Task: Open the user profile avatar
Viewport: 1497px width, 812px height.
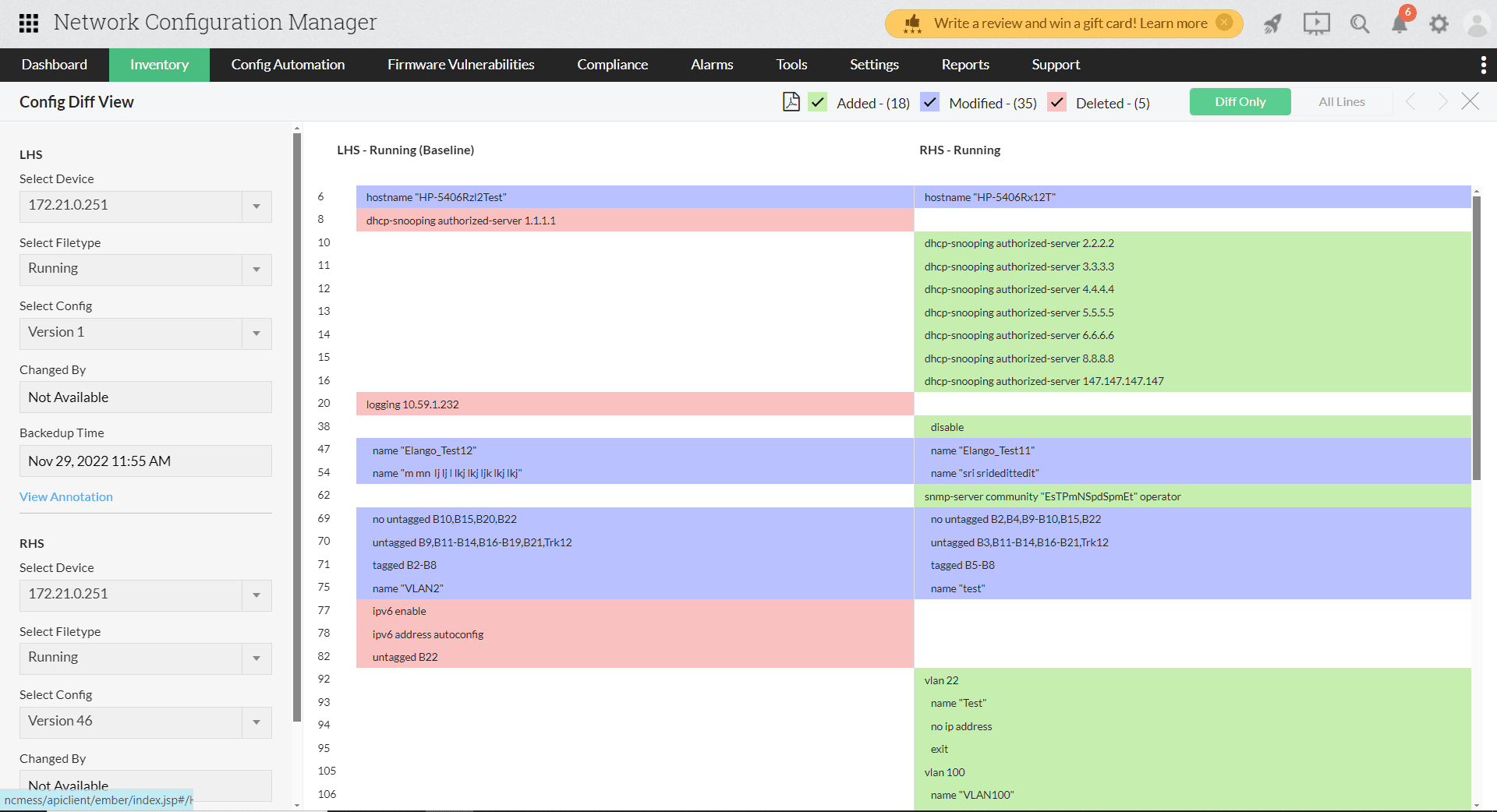Action: (1478, 24)
